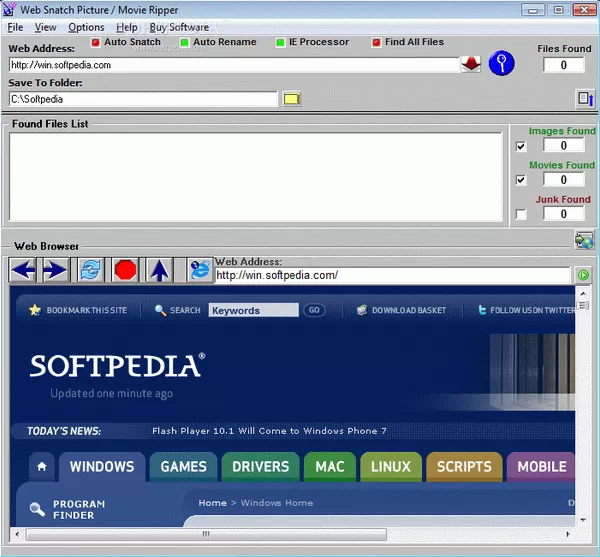Click the PROGRAM FINDER label
Screen dimensions: 600x557
point(79,509)
